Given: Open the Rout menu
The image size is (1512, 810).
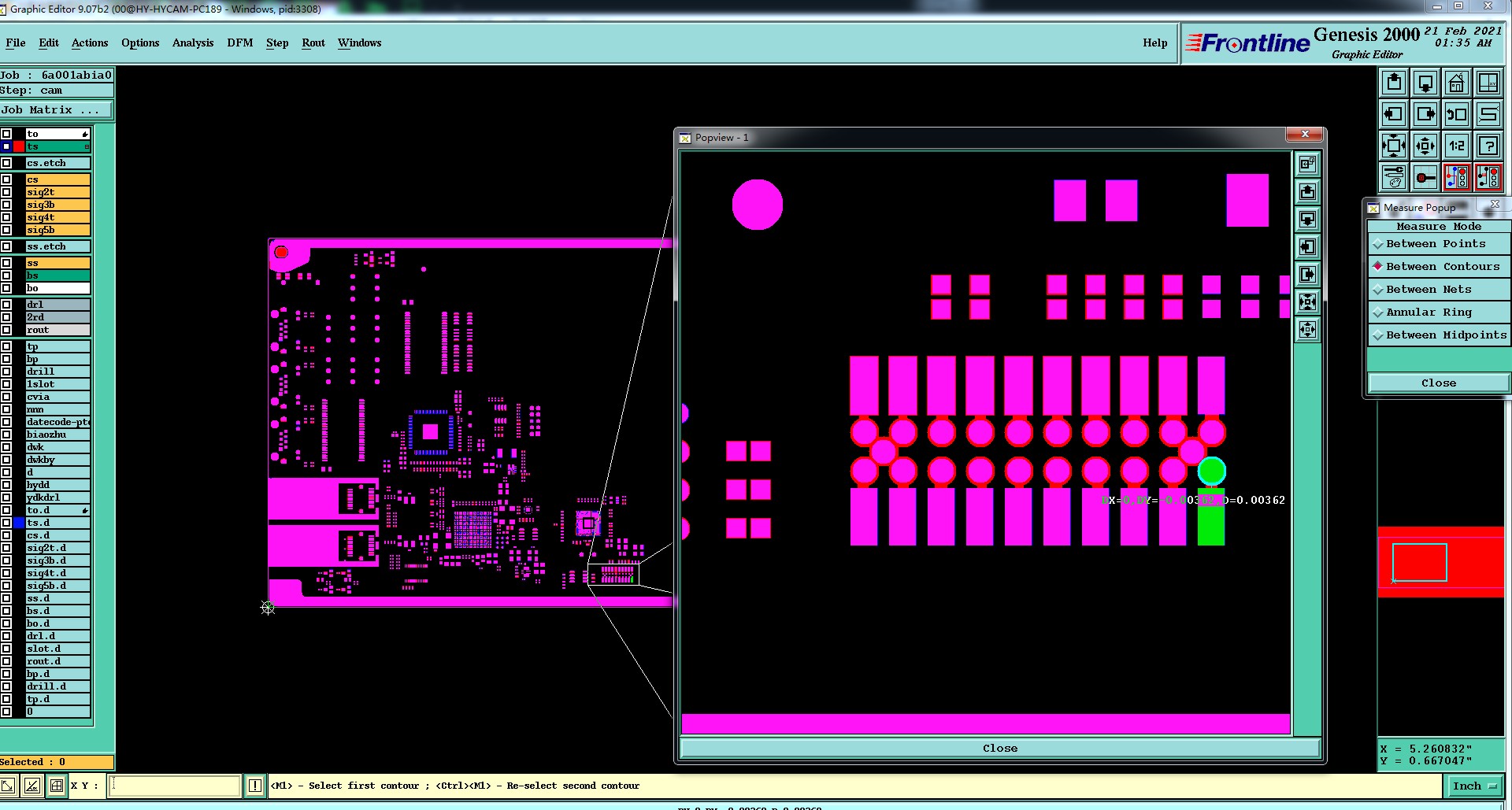Looking at the screenshot, I should tap(313, 43).
